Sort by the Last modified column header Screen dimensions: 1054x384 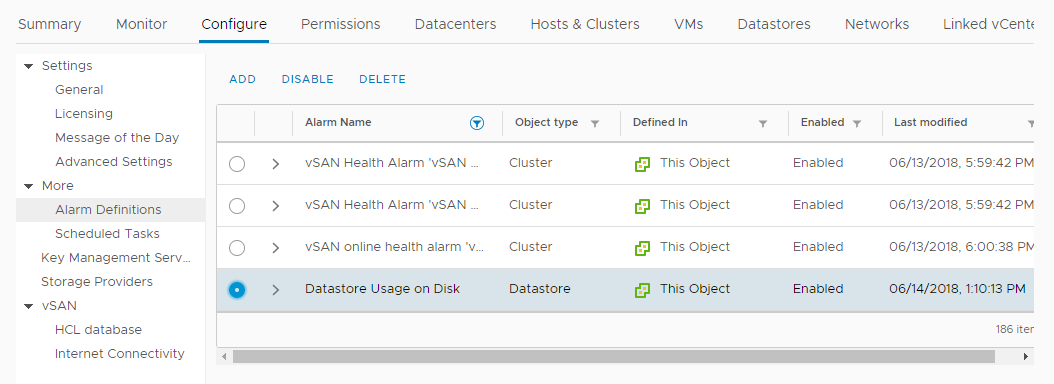point(930,122)
